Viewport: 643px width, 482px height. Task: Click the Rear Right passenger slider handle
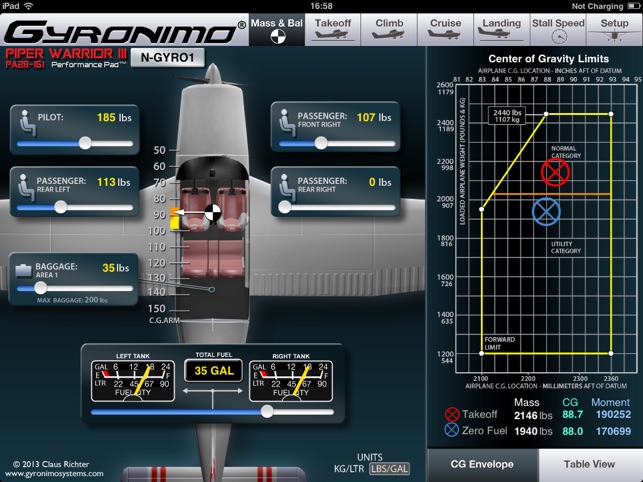(x=284, y=207)
